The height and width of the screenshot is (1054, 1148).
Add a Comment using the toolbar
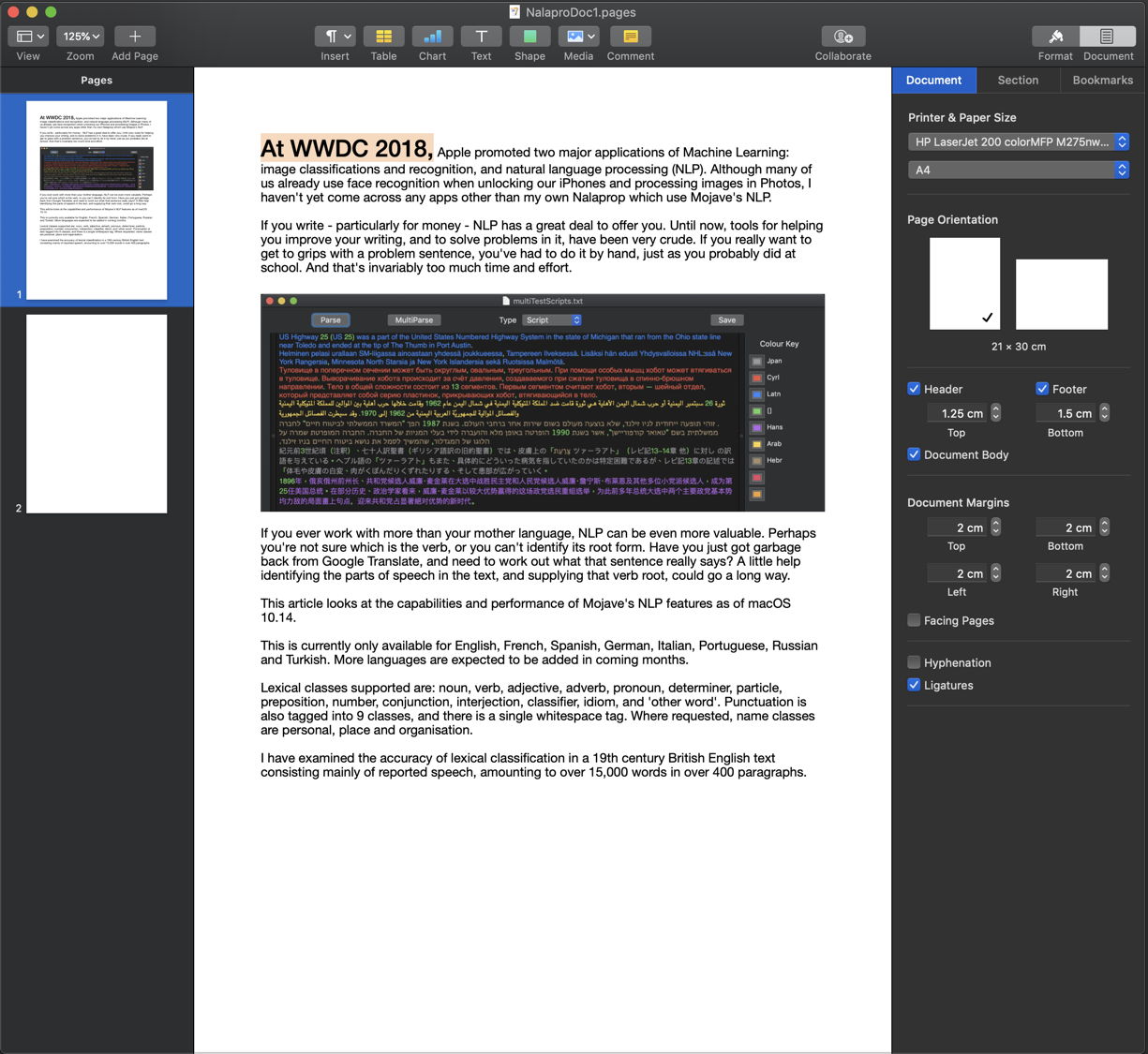point(630,37)
